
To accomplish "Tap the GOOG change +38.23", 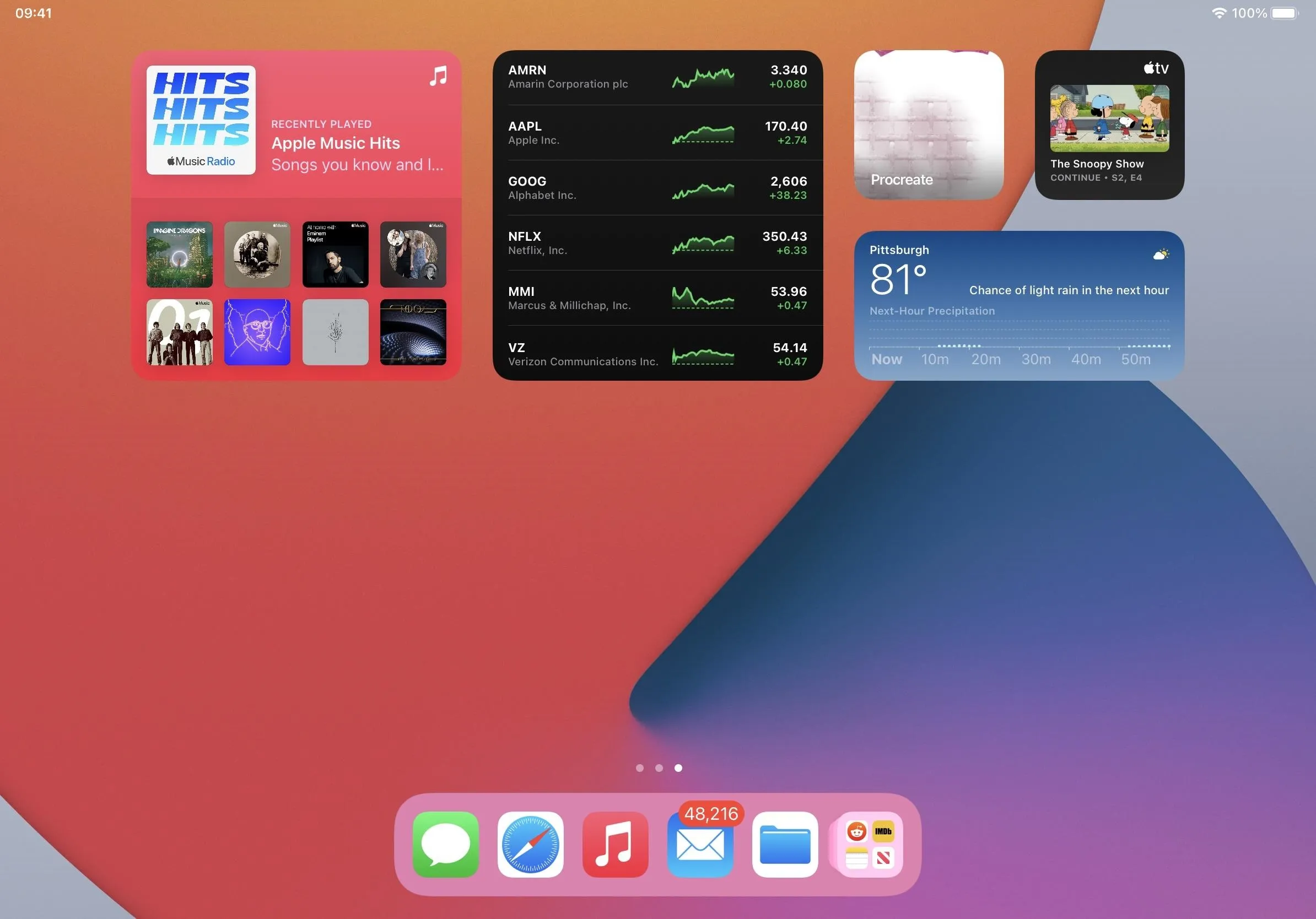I will click(x=788, y=196).
